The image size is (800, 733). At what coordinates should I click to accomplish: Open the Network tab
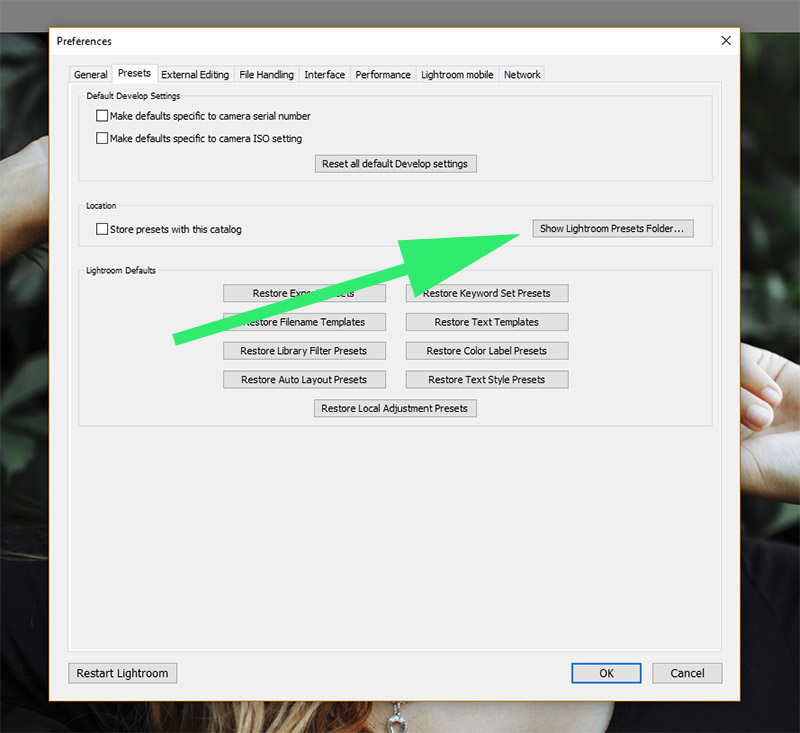coord(522,74)
